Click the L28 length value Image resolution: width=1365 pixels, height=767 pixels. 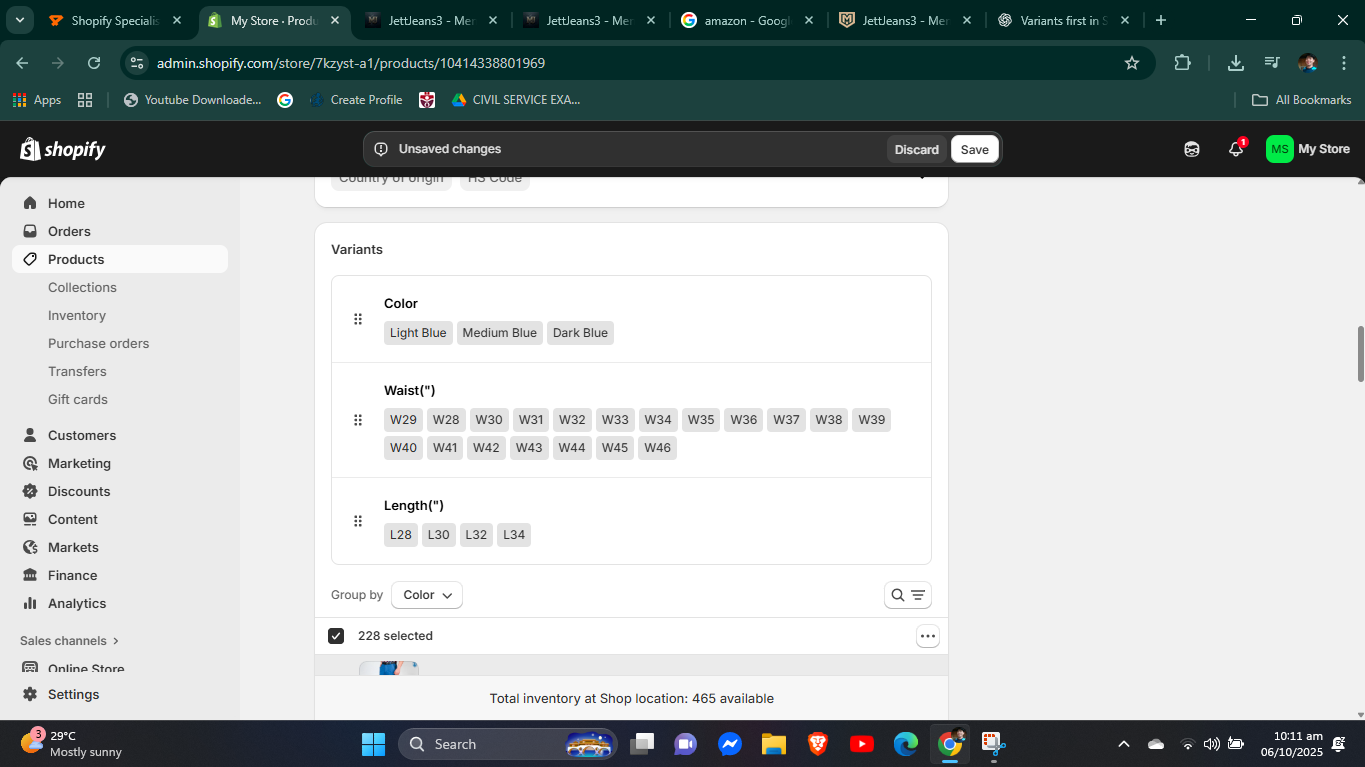[x=401, y=535]
